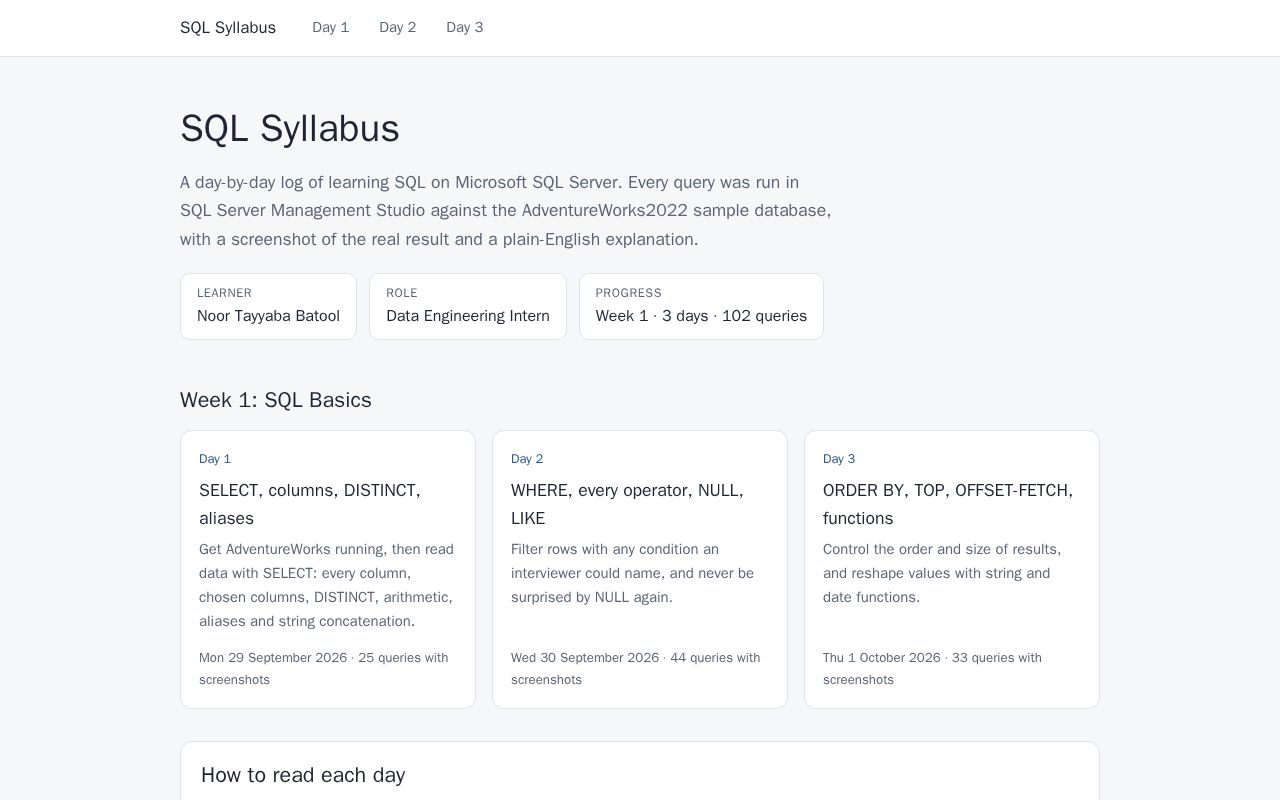1280x800 pixels.
Task: Go to Day 2 in the top navigation
Action: point(397,28)
